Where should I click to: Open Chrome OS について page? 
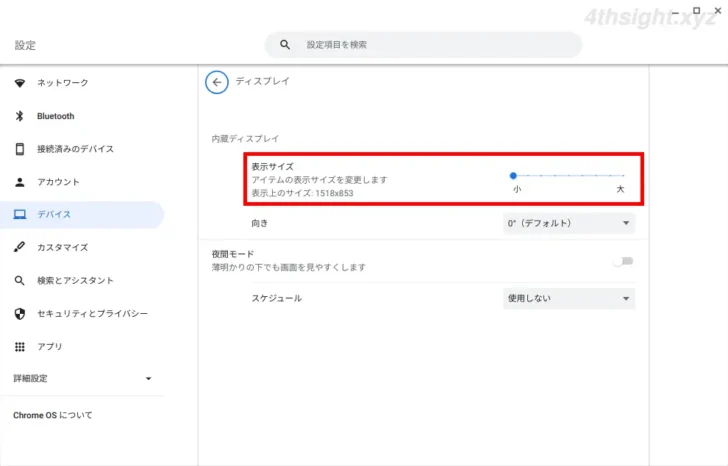pos(52,415)
